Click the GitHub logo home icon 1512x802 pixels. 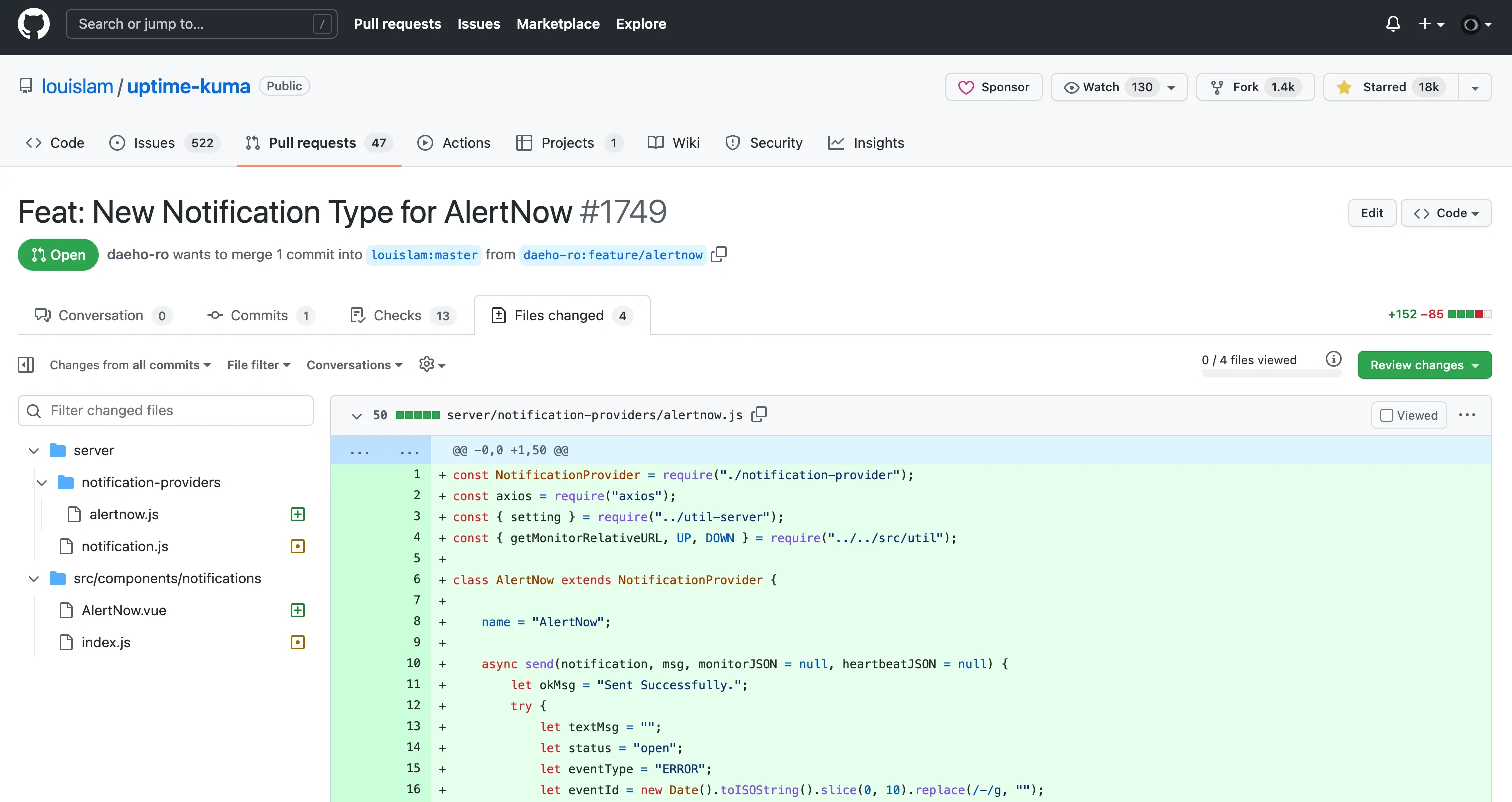point(34,24)
